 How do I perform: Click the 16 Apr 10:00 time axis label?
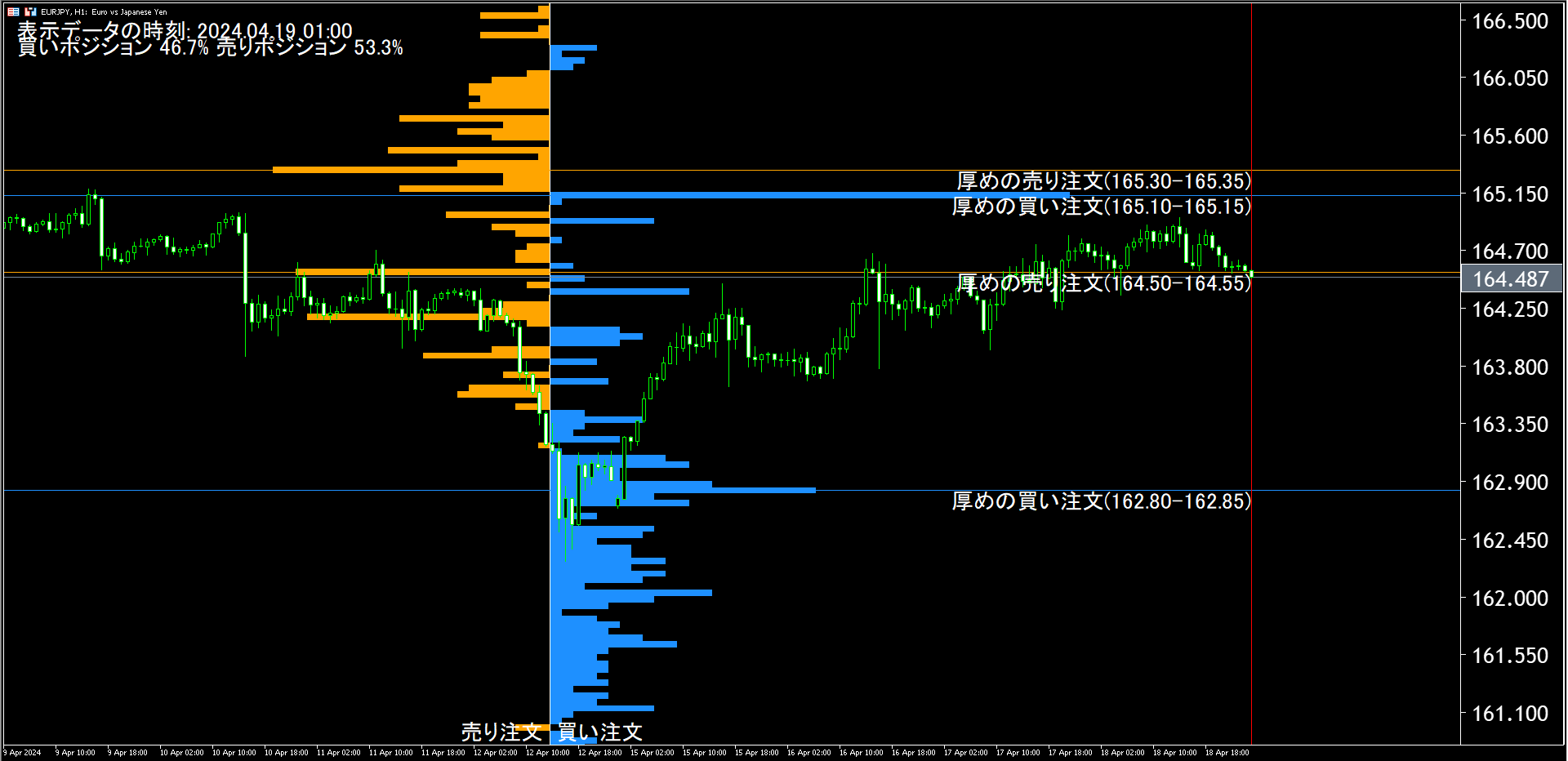click(x=861, y=753)
